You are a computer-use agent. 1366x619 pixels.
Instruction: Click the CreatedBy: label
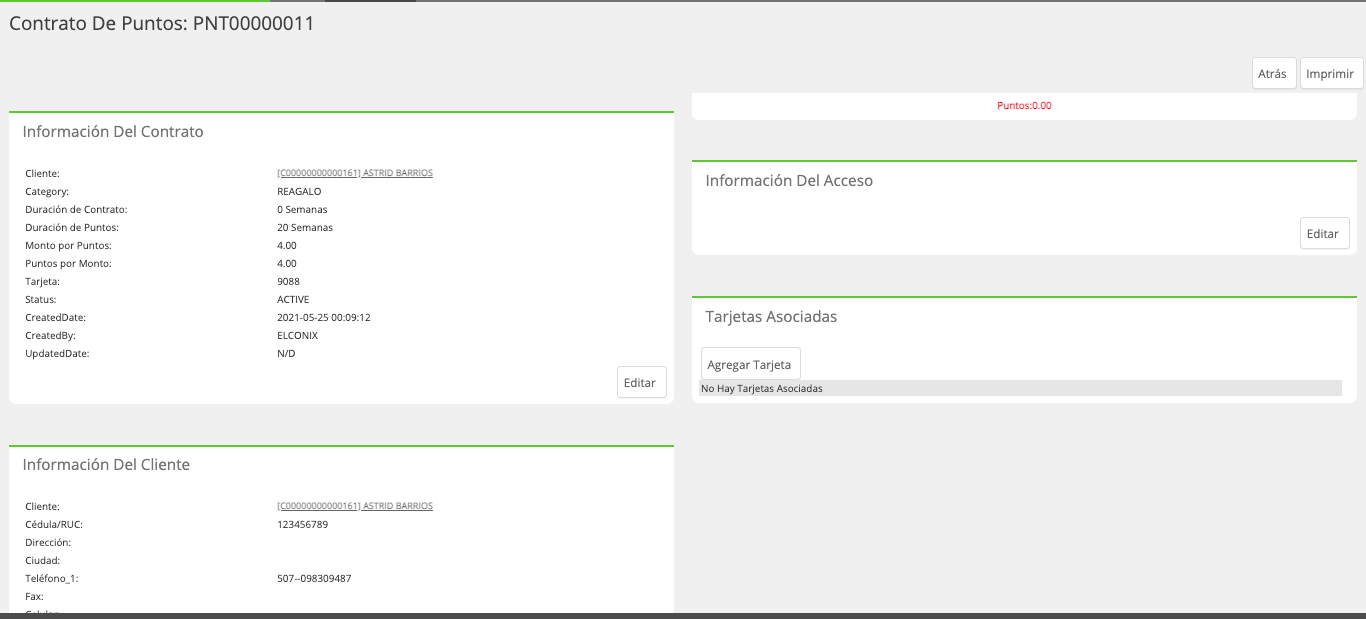tap(50, 335)
